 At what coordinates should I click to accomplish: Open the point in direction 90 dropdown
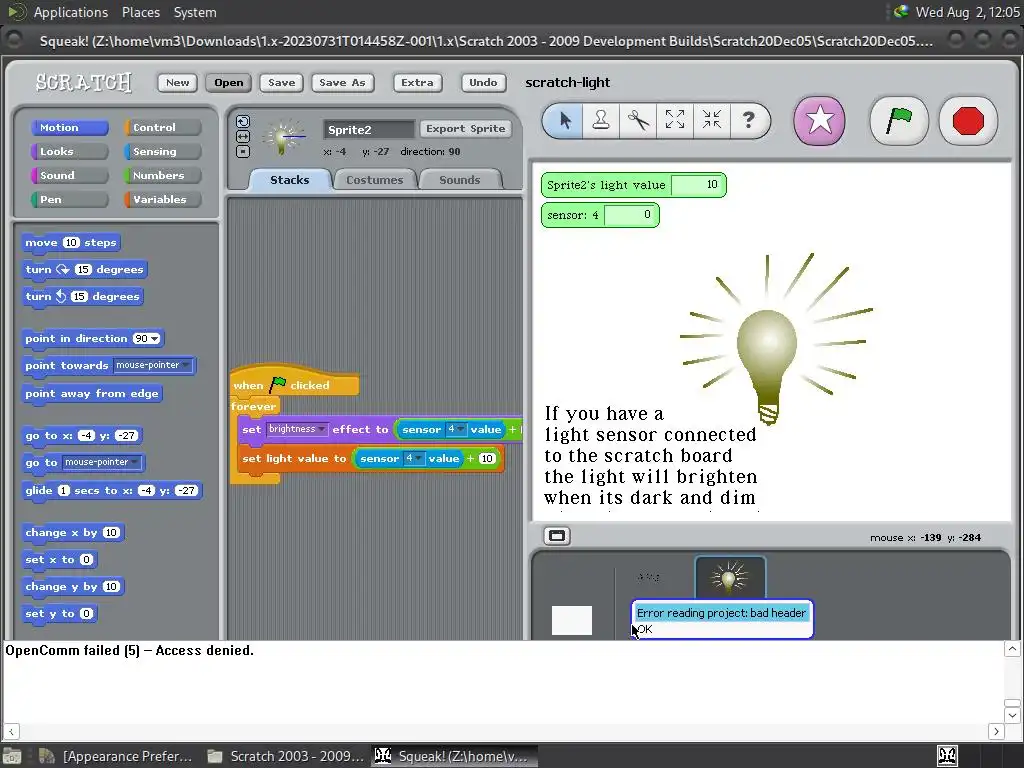(x=154, y=338)
